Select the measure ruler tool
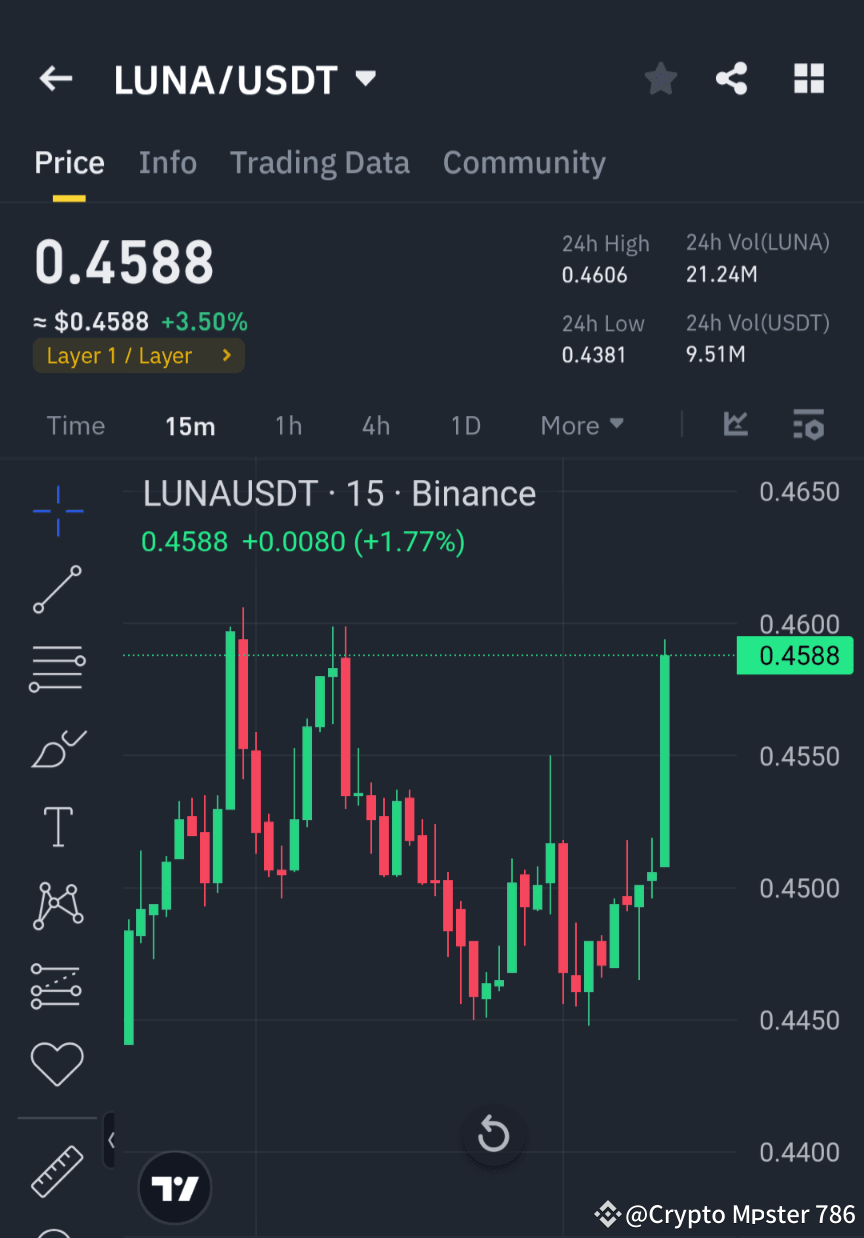 coord(57,1170)
